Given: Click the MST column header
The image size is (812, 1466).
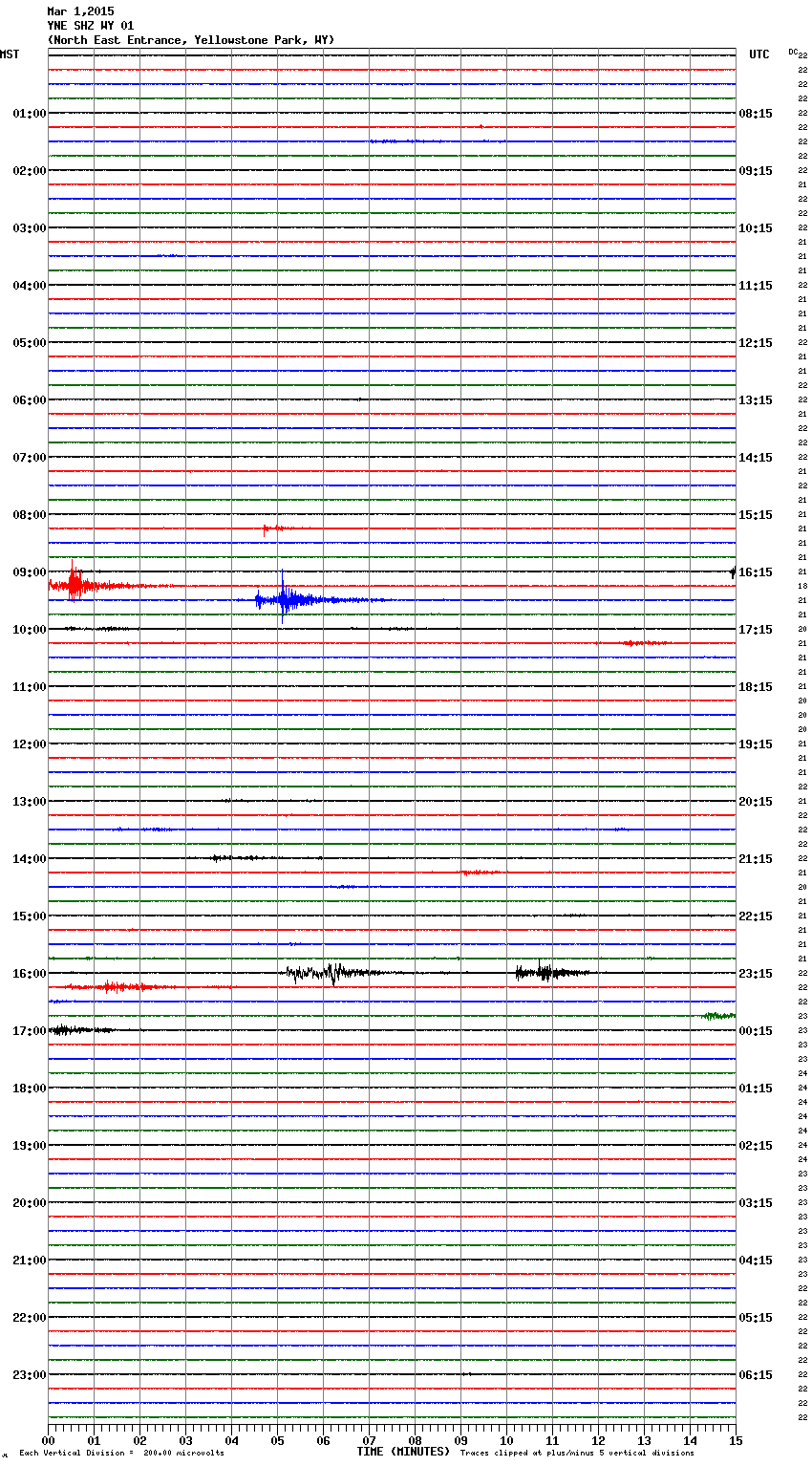Looking at the screenshot, I should tap(10, 54).
